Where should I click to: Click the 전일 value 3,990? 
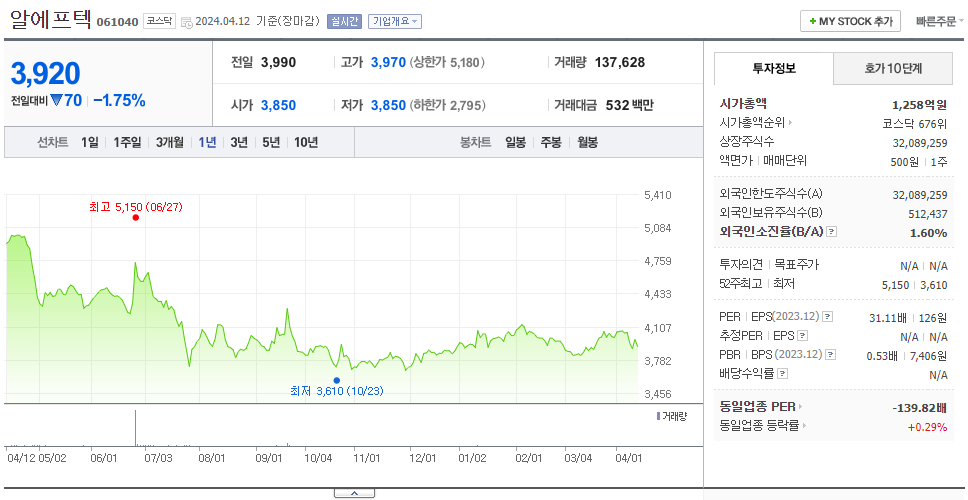point(278,62)
